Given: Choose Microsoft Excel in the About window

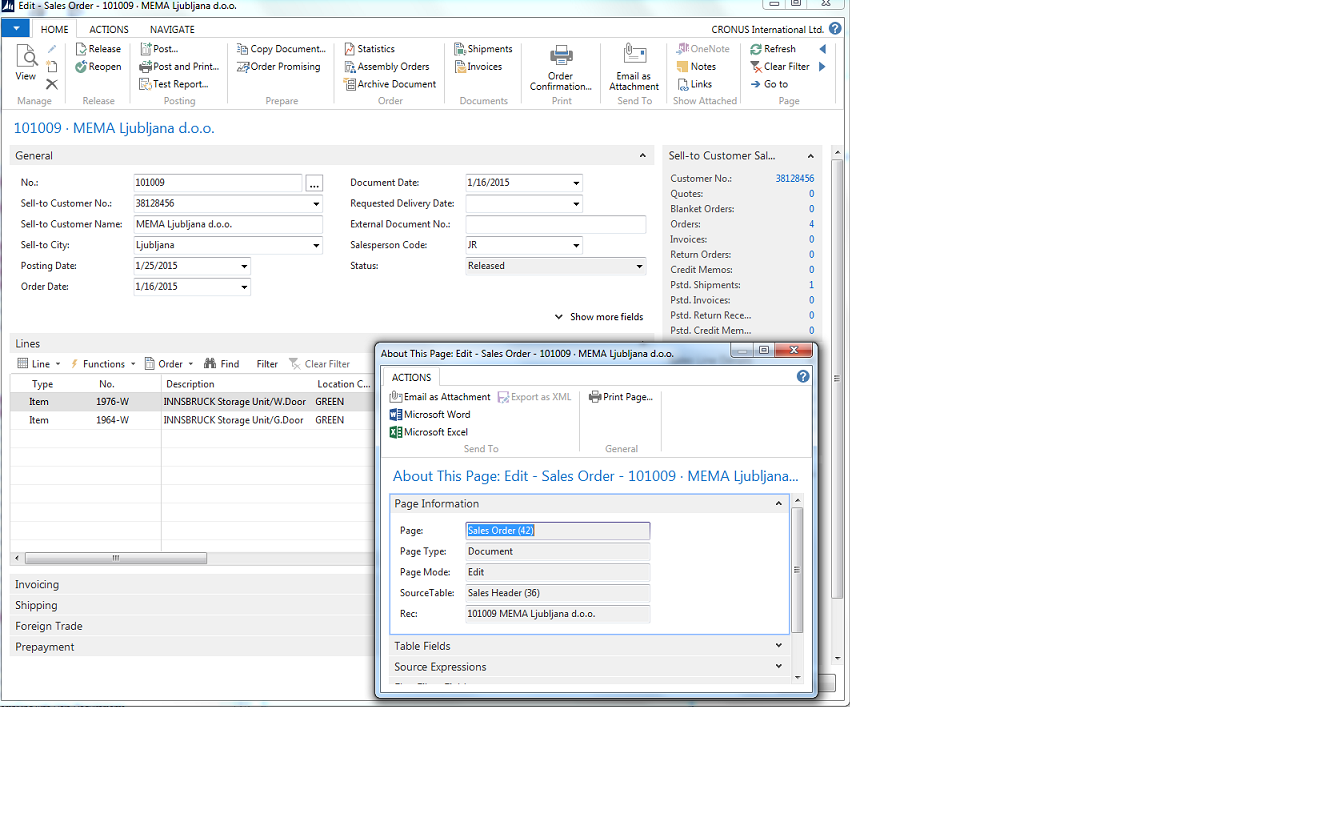Looking at the screenshot, I should [x=429, y=432].
